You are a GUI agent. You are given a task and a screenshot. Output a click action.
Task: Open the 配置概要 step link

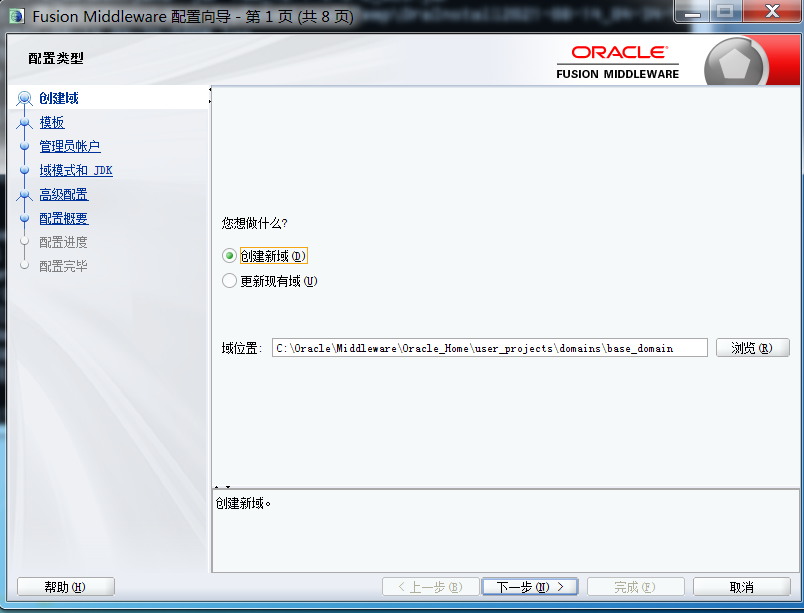(x=64, y=218)
